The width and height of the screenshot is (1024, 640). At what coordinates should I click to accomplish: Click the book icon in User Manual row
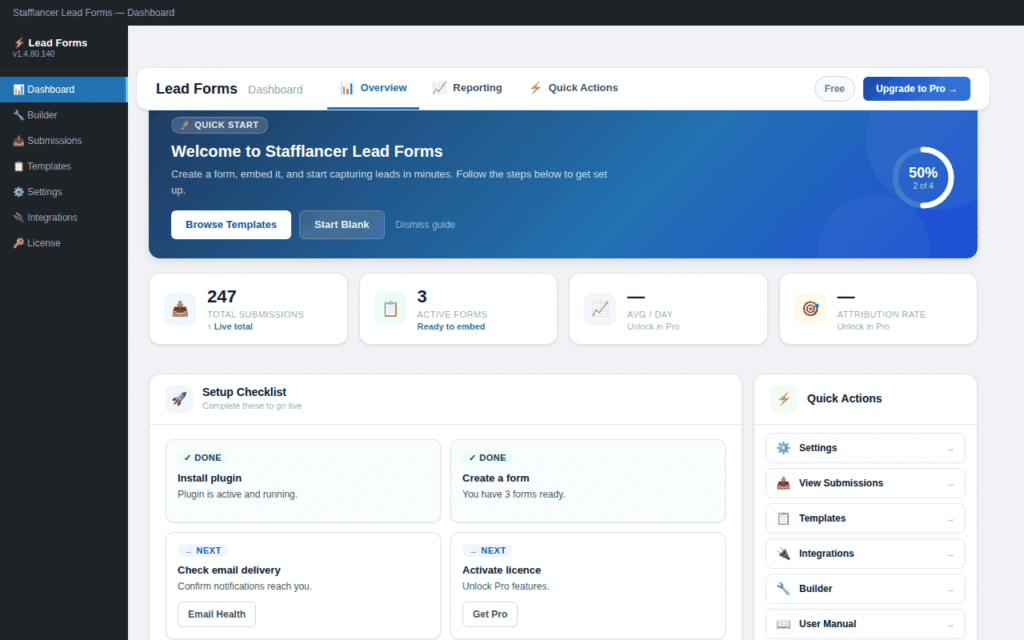(783, 624)
